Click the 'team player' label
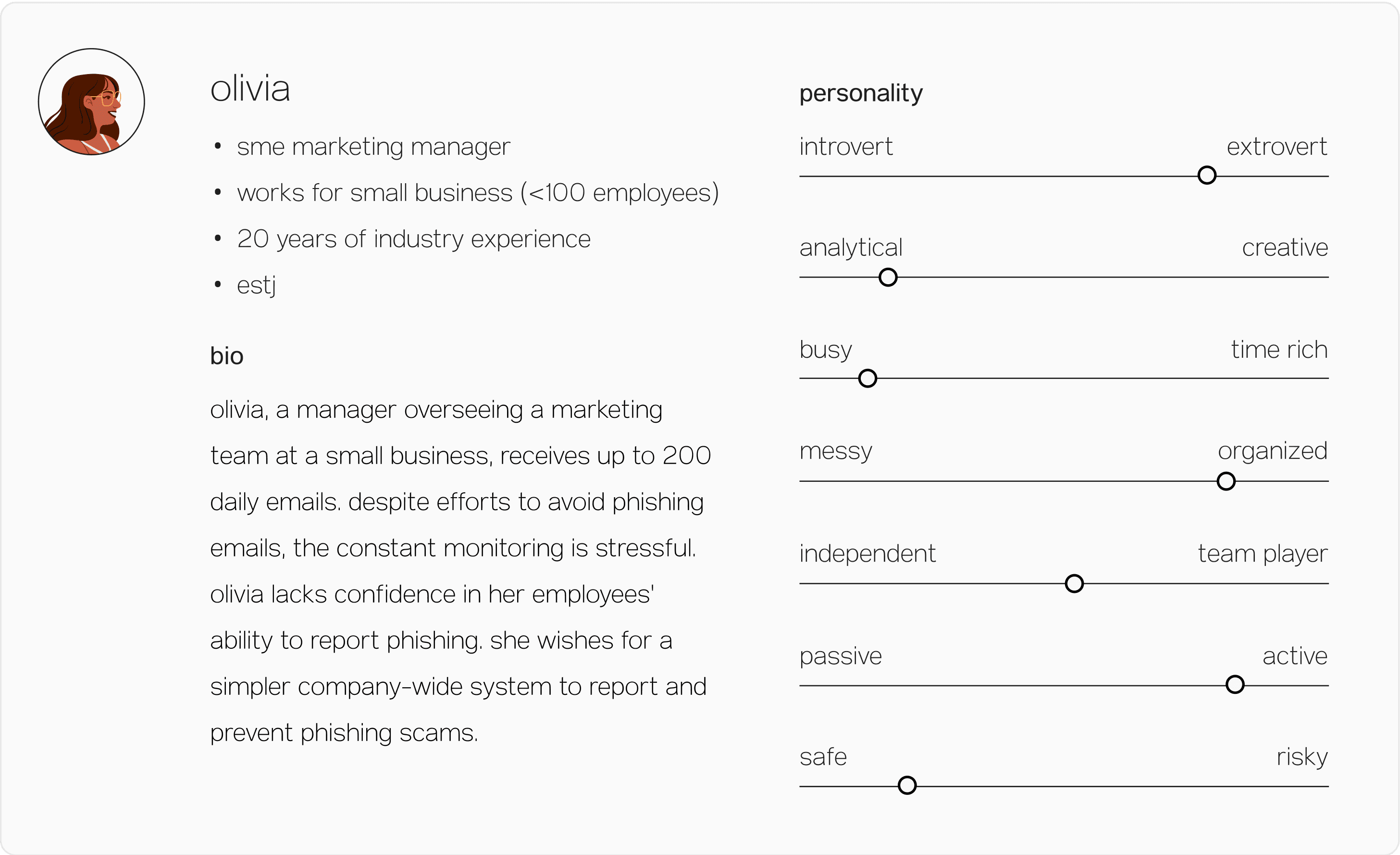This screenshot has height=855, width=1400. click(1263, 553)
